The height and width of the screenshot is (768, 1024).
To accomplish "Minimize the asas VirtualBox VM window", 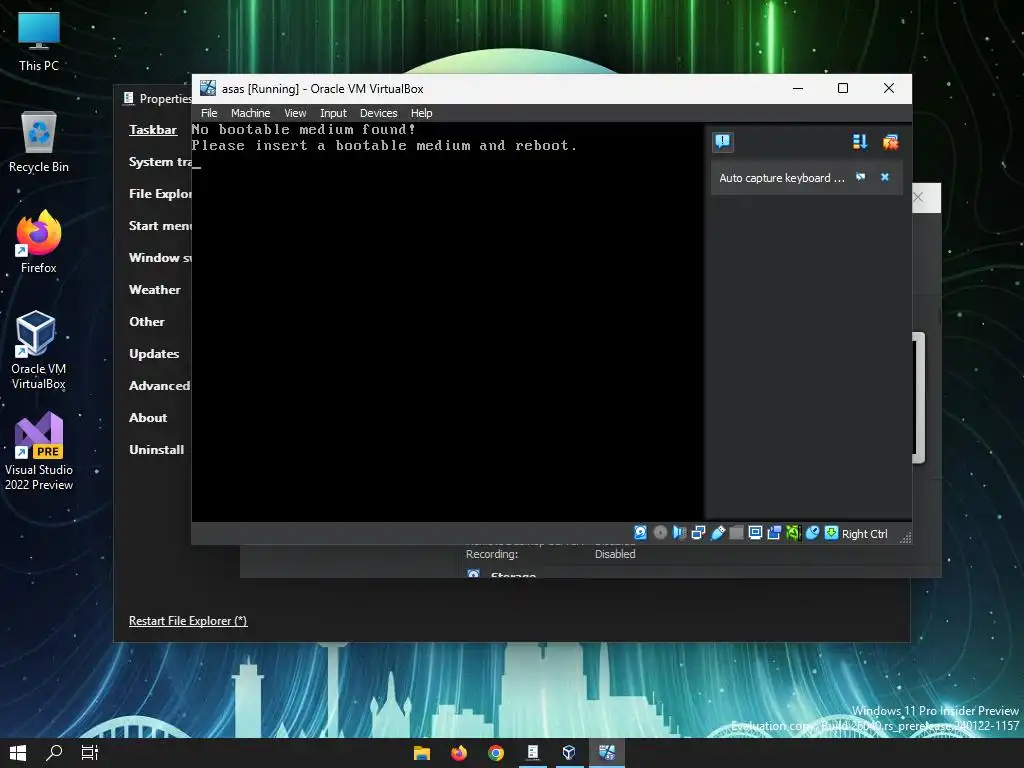I will point(797,88).
